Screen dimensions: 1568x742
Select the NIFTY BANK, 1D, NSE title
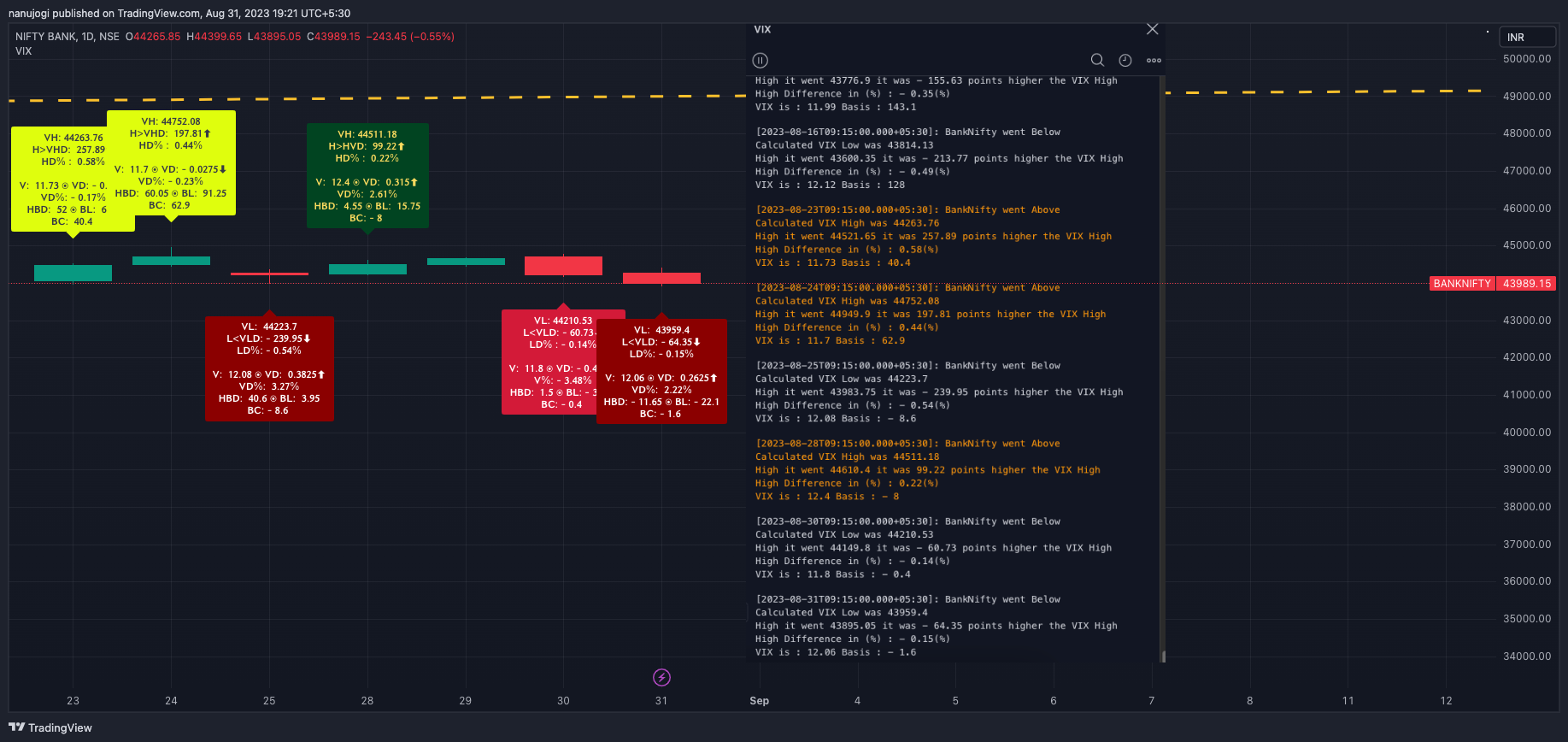coord(68,37)
